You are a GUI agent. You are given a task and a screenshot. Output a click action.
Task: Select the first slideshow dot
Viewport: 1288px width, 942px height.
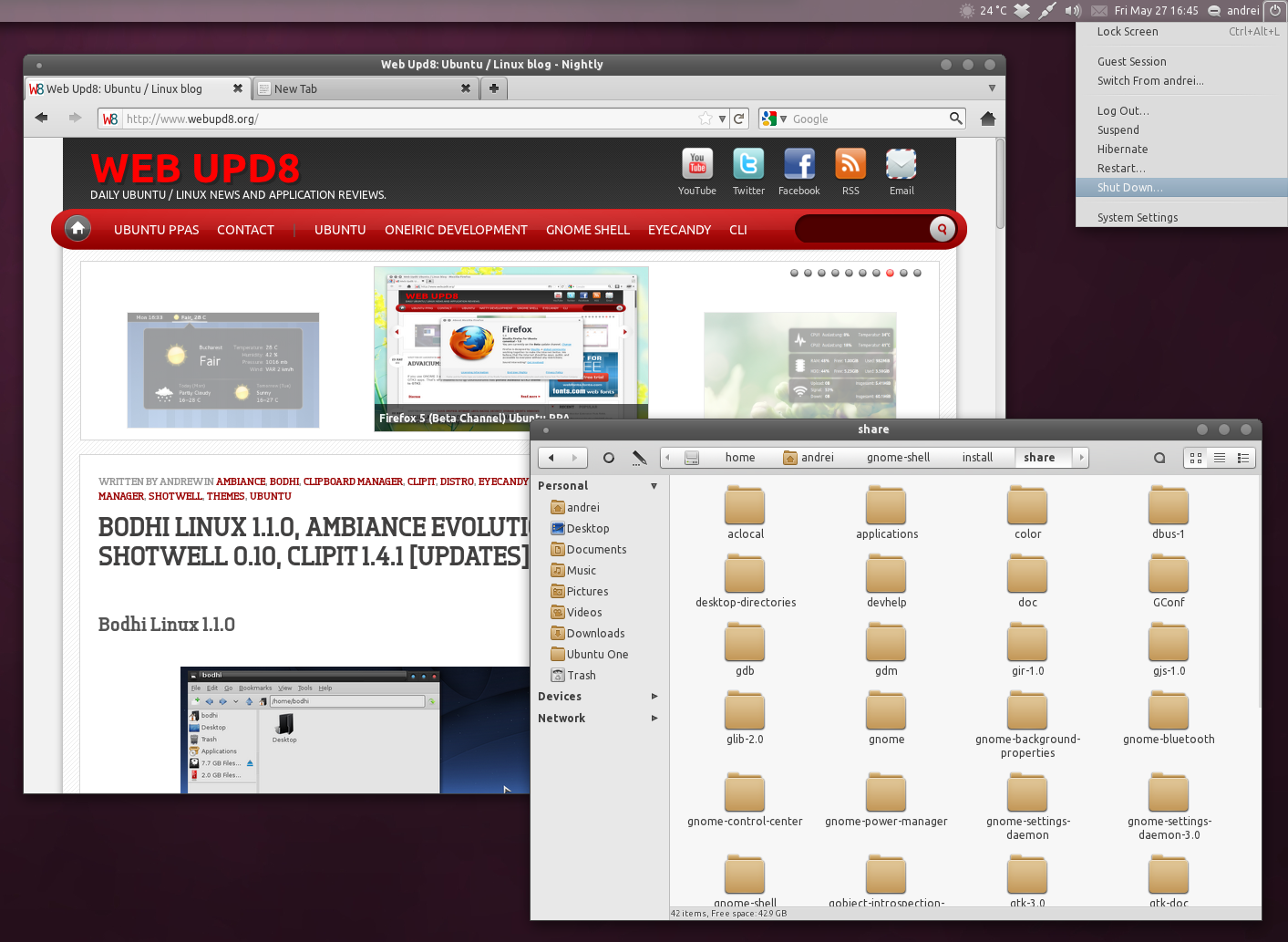(795, 273)
